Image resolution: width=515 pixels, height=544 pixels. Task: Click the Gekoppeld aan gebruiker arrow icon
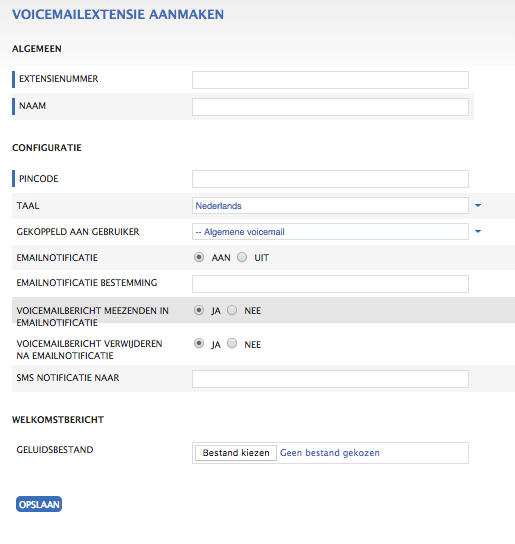click(x=478, y=231)
